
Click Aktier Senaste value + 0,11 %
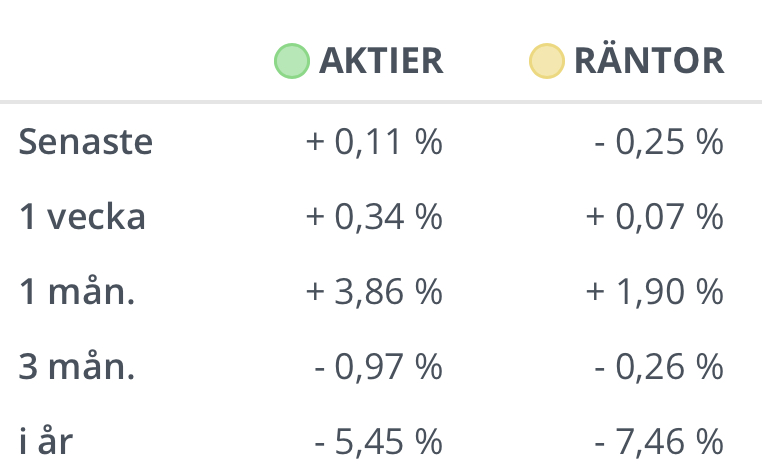pyautogui.click(x=374, y=142)
